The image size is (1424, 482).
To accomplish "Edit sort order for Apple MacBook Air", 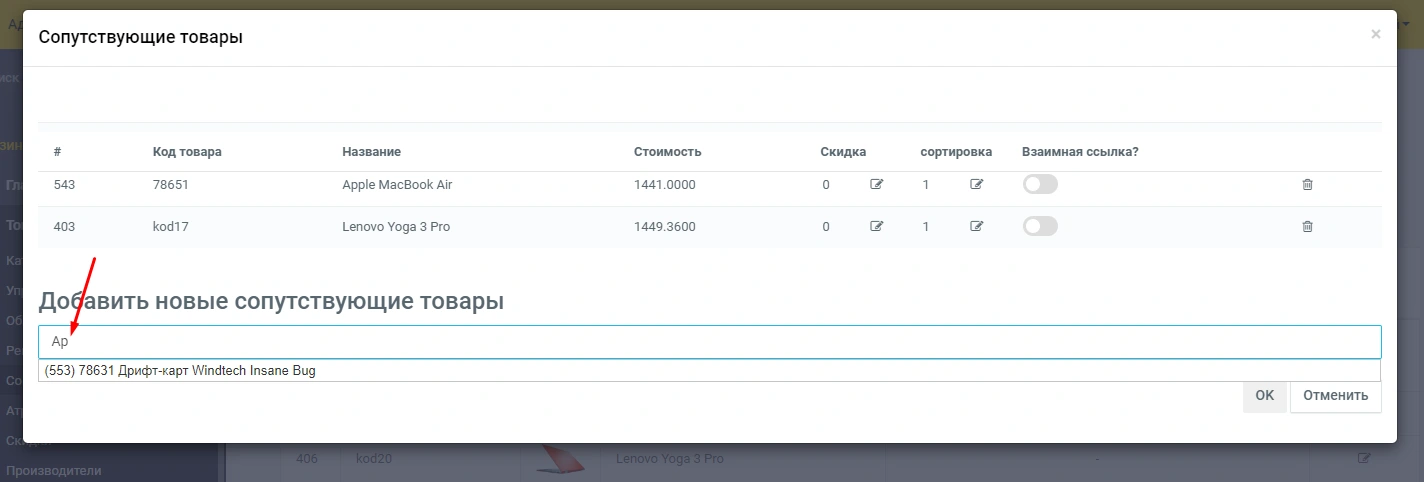I will pyautogui.click(x=977, y=185).
